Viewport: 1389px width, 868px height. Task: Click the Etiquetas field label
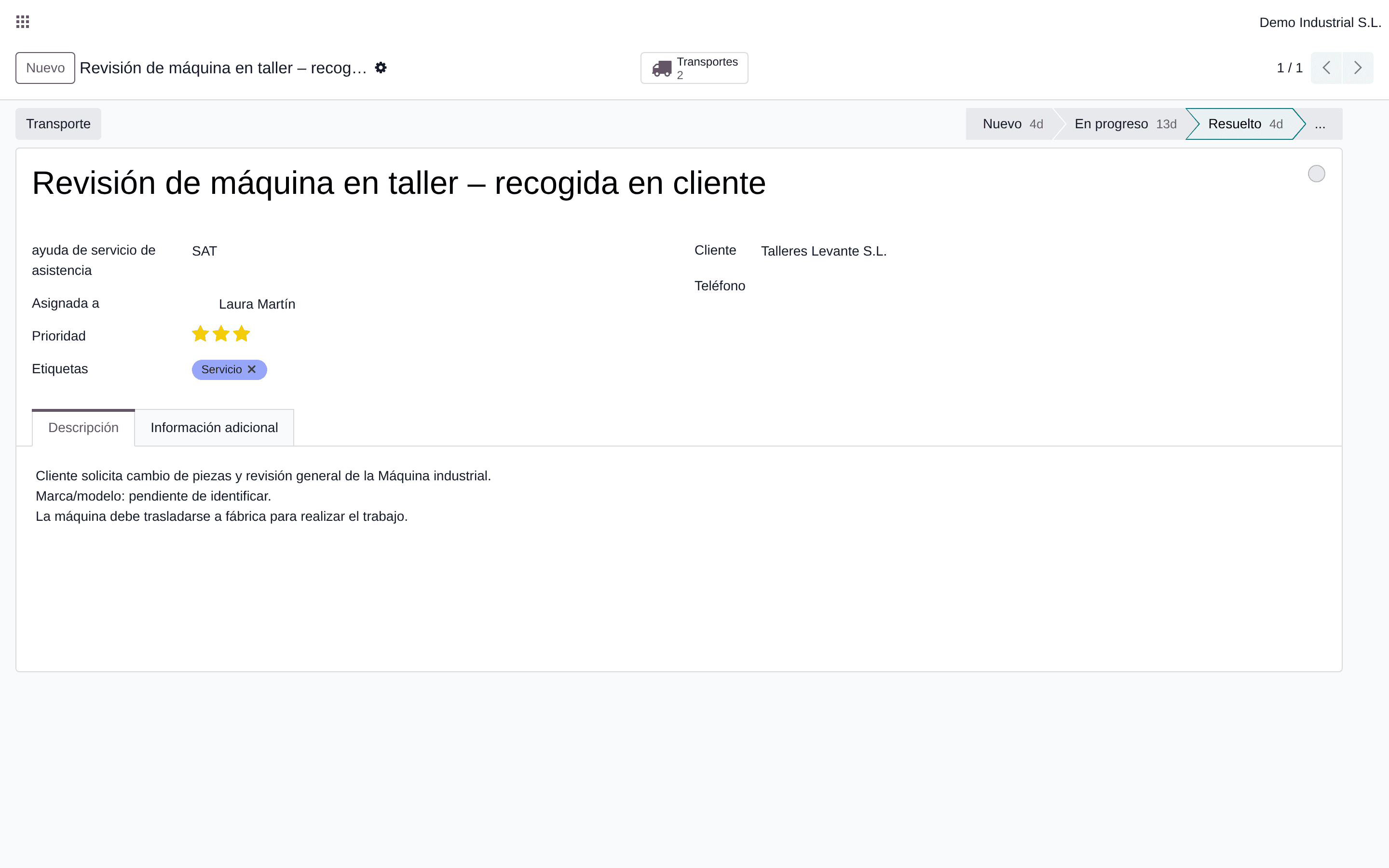click(x=60, y=369)
